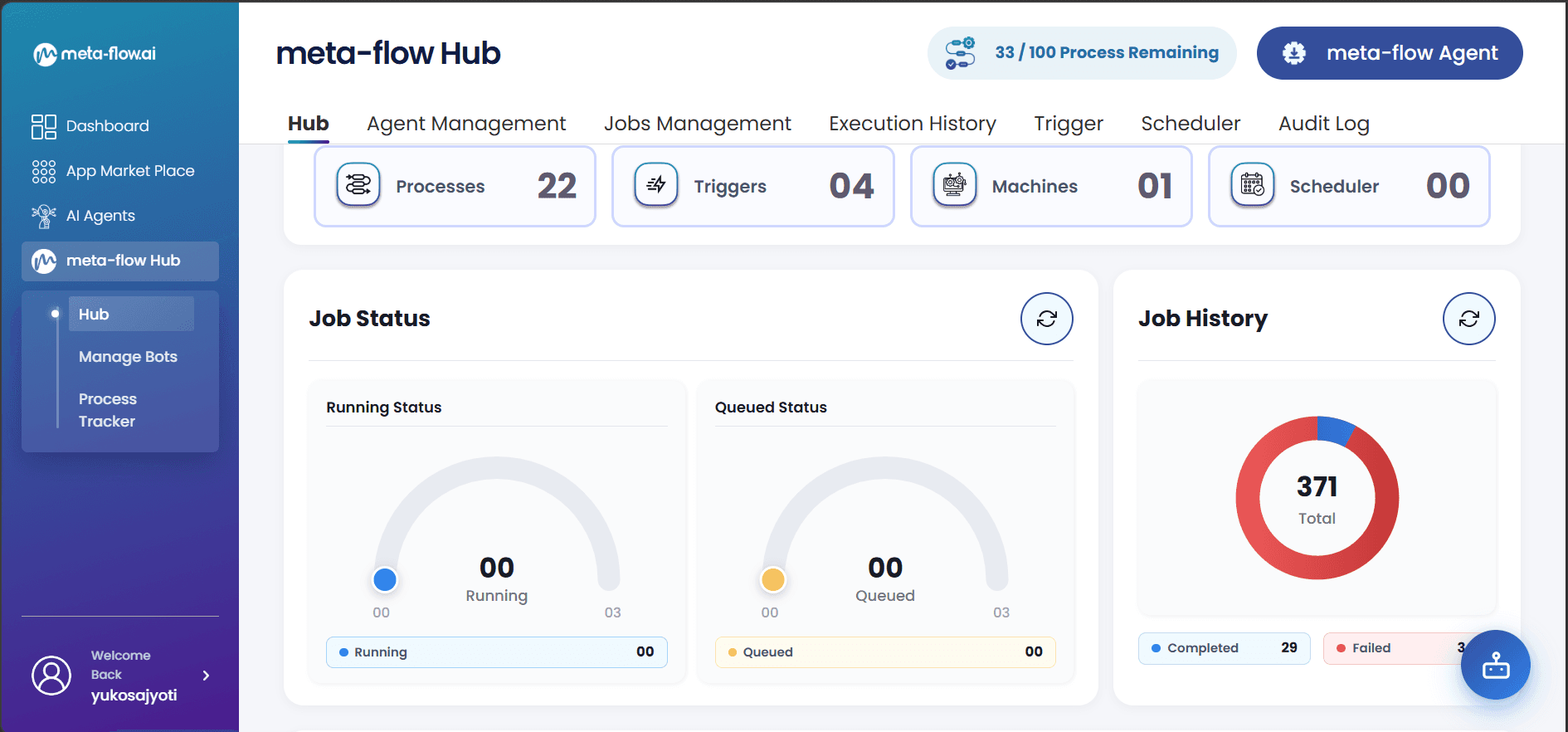Open the Audit Log tab
Viewport: 1568px width, 732px height.
pyautogui.click(x=1324, y=124)
